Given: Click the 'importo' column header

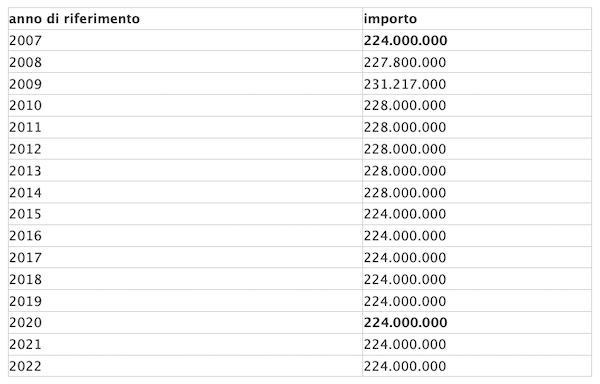Looking at the screenshot, I should click(477, 19).
